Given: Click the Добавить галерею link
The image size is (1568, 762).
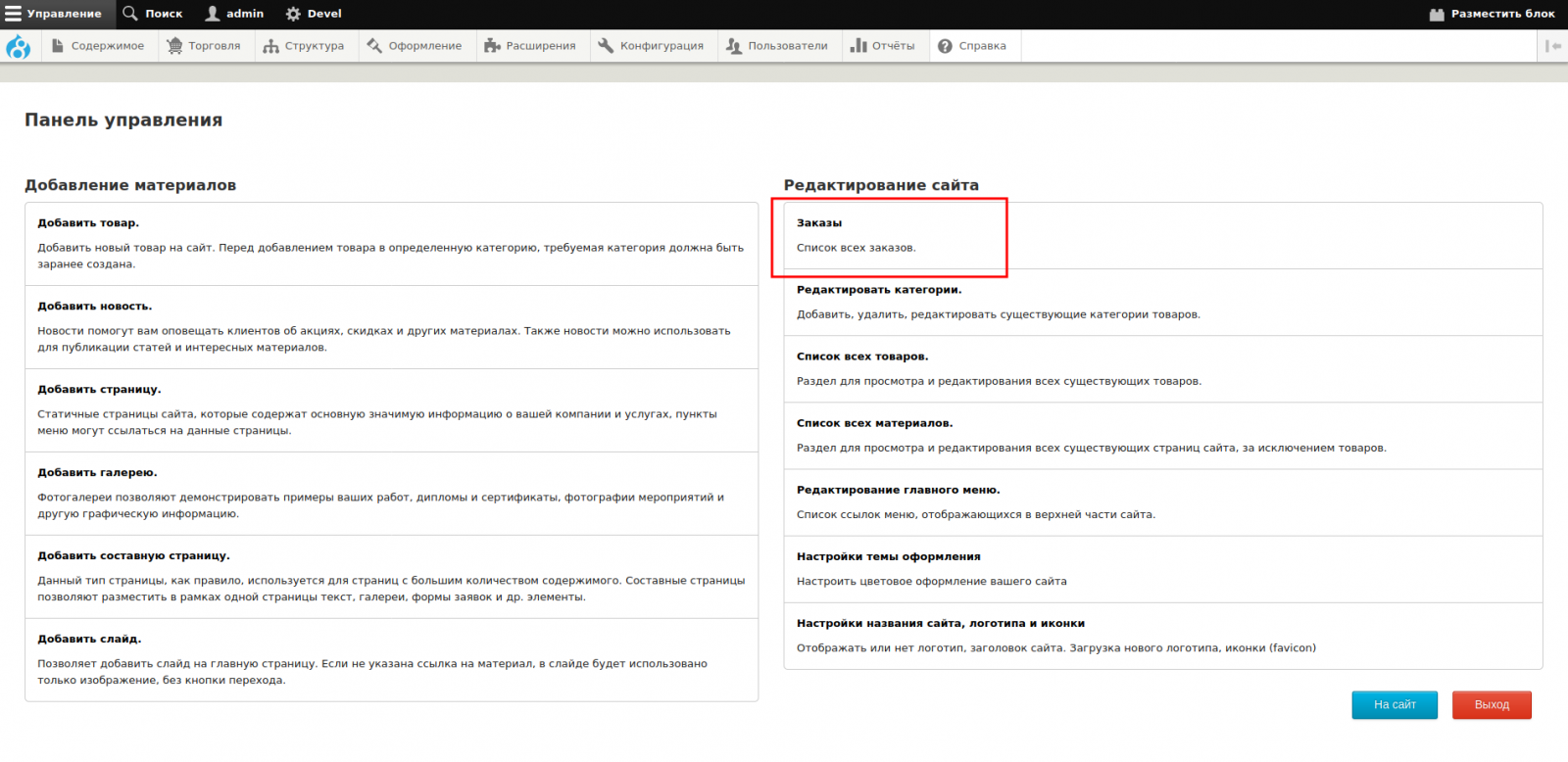Looking at the screenshot, I should [98, 473].
